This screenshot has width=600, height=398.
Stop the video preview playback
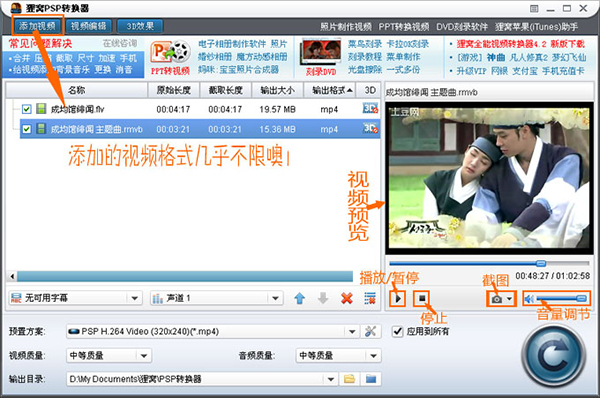(422, 298)
